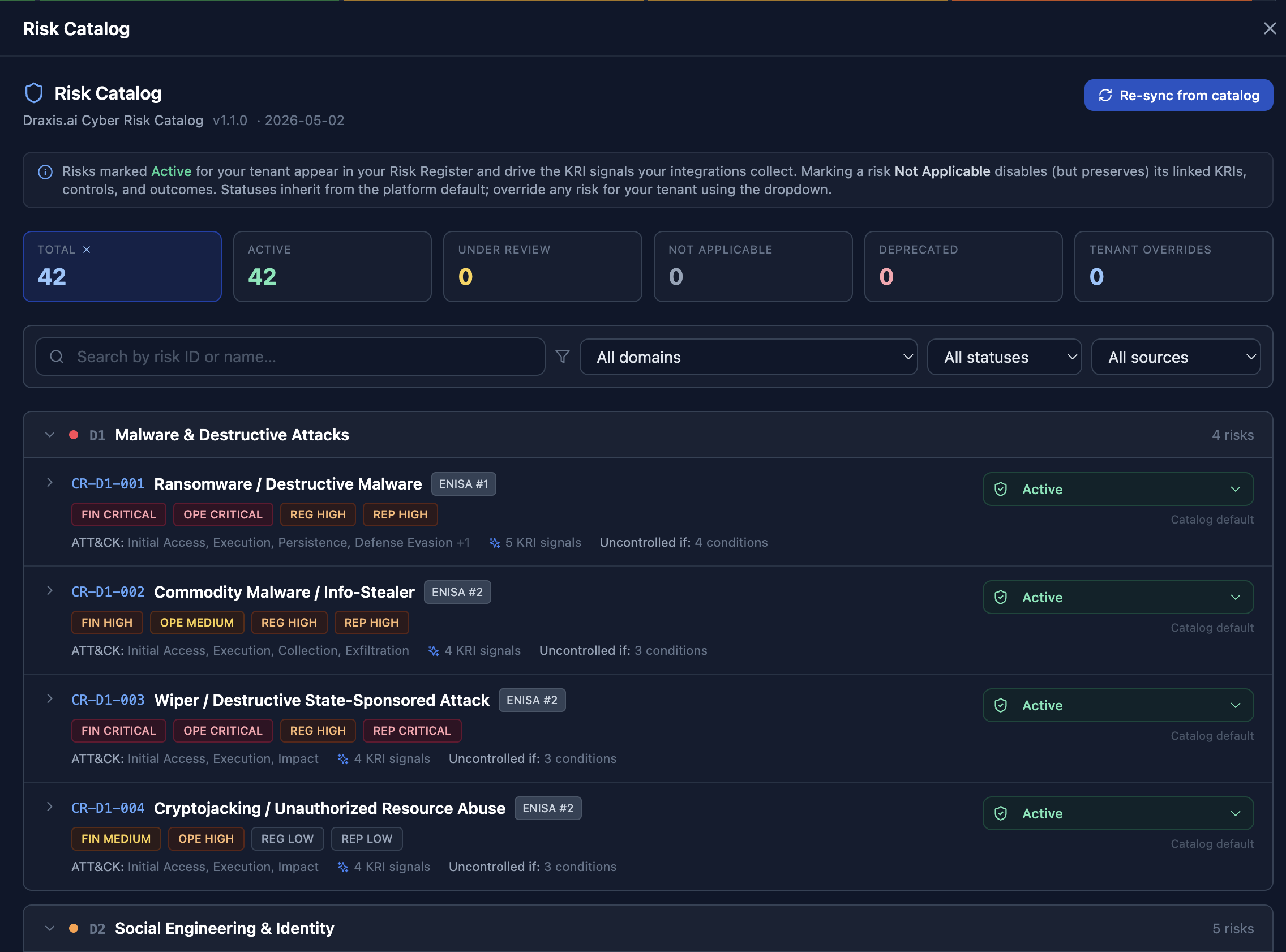Image resolution: width=1286 pixels, height=952 pixels.
Task: Click the Wiper / Destructive State-Sponsored Attack title
Action: coord(321,700)
